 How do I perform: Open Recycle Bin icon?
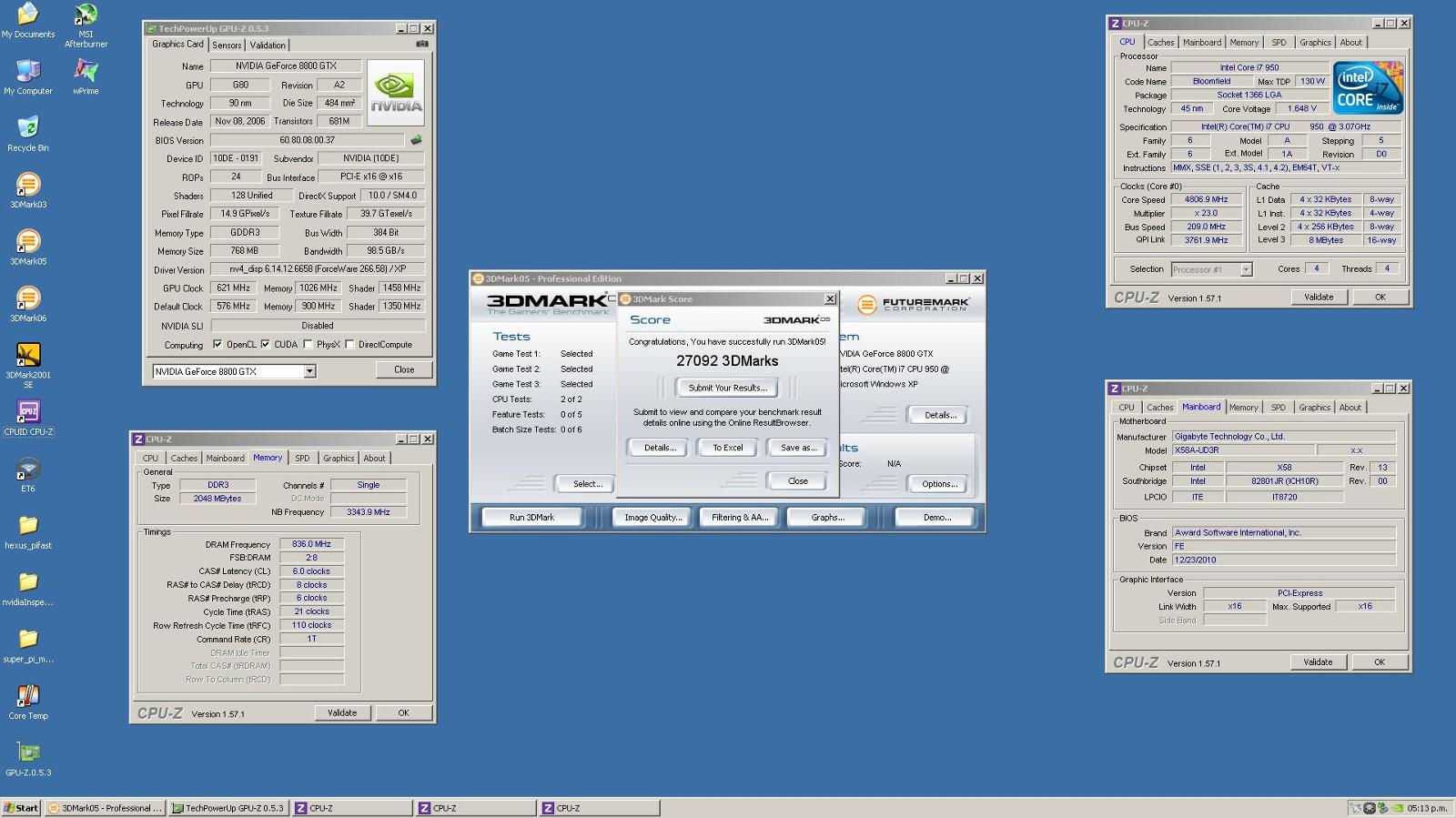[27, 135]
